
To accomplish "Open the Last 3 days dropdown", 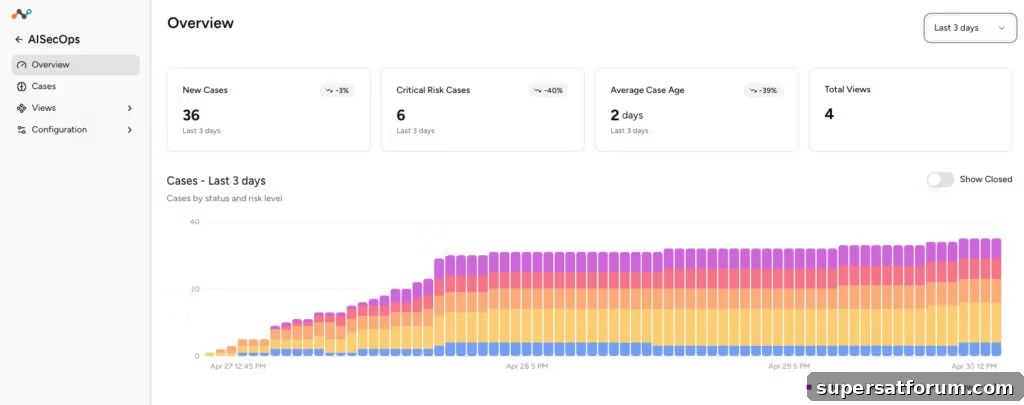I will tap(970, 28).
